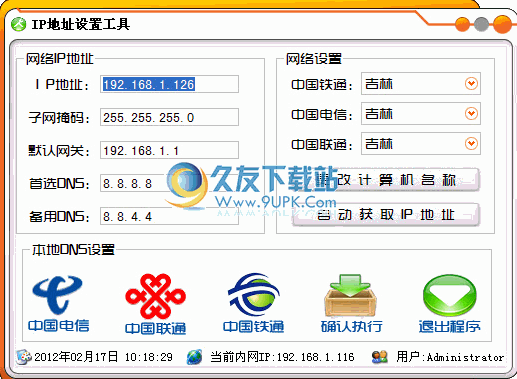Select 吉林 in the 中国联通 combo box
Screen dimensions: 517x379
coord(379,144)
